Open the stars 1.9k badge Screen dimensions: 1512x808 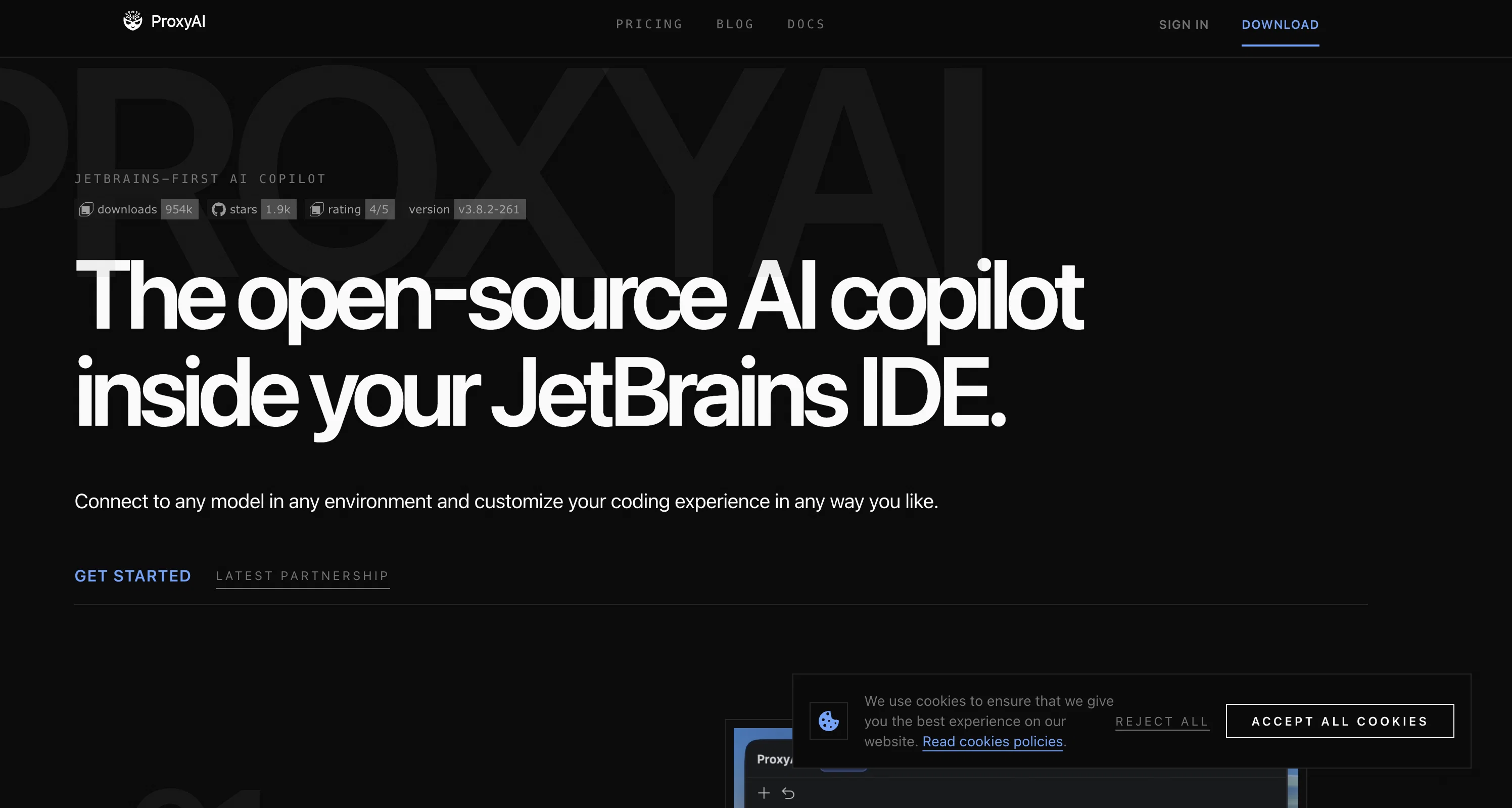point(252,210)
